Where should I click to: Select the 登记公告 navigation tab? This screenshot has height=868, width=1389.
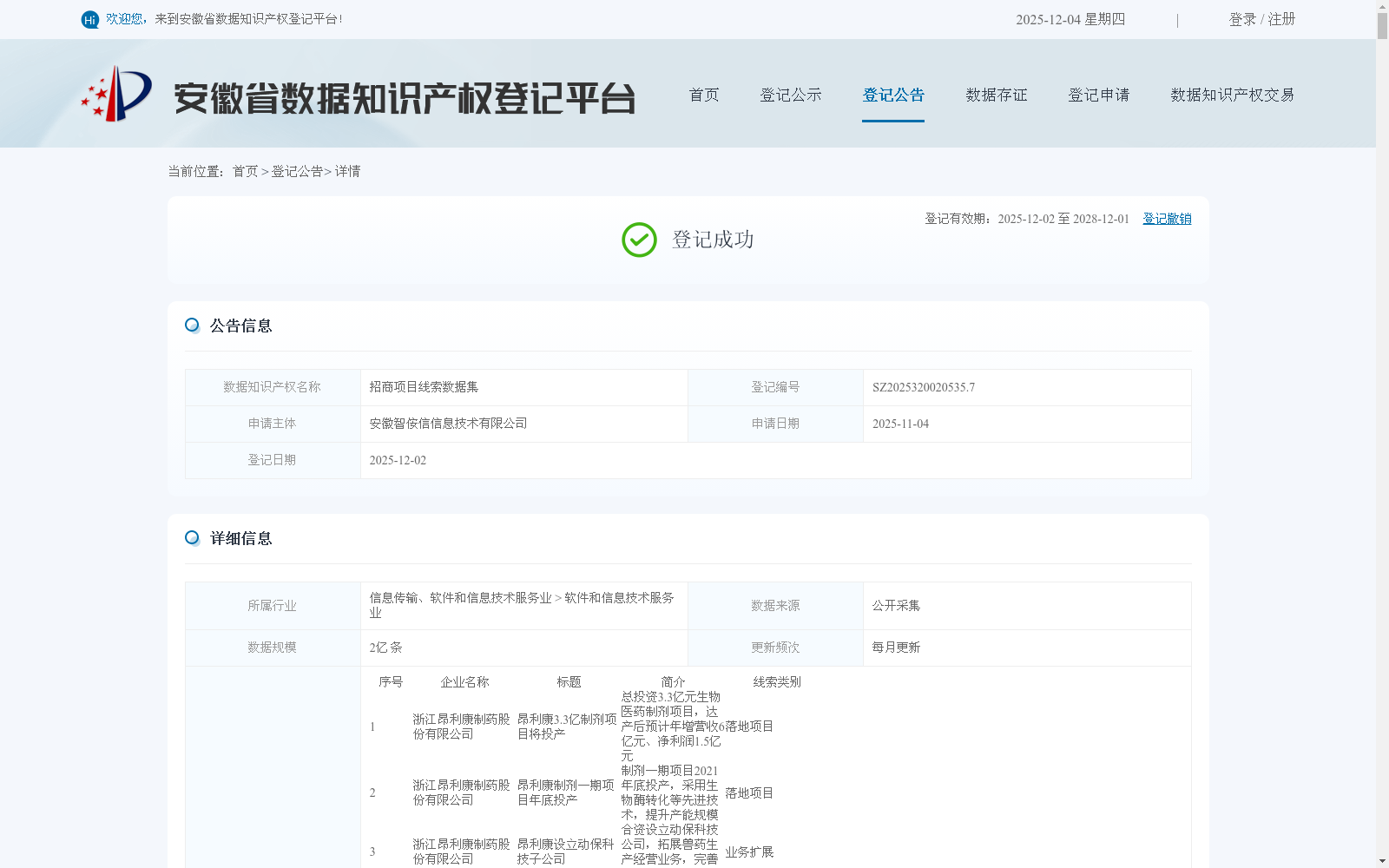[893, 95]
